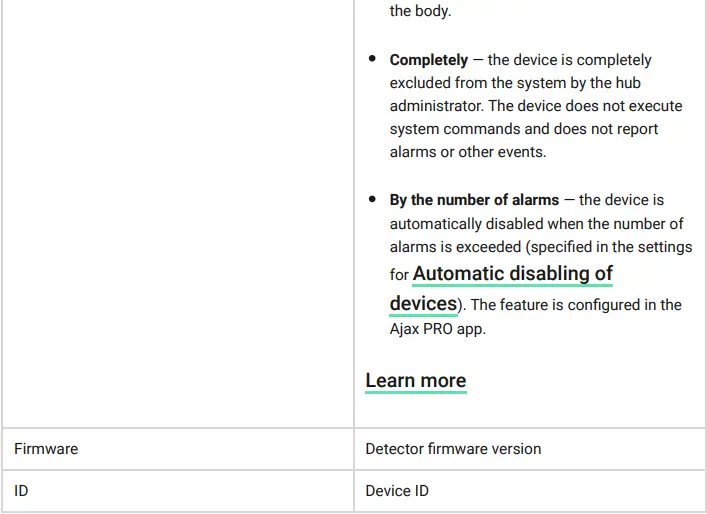Image resolution: width=707 pixels, height=514 pixels.
Task: Open the Automatic disabling of devices link
Action: (512, 274)
